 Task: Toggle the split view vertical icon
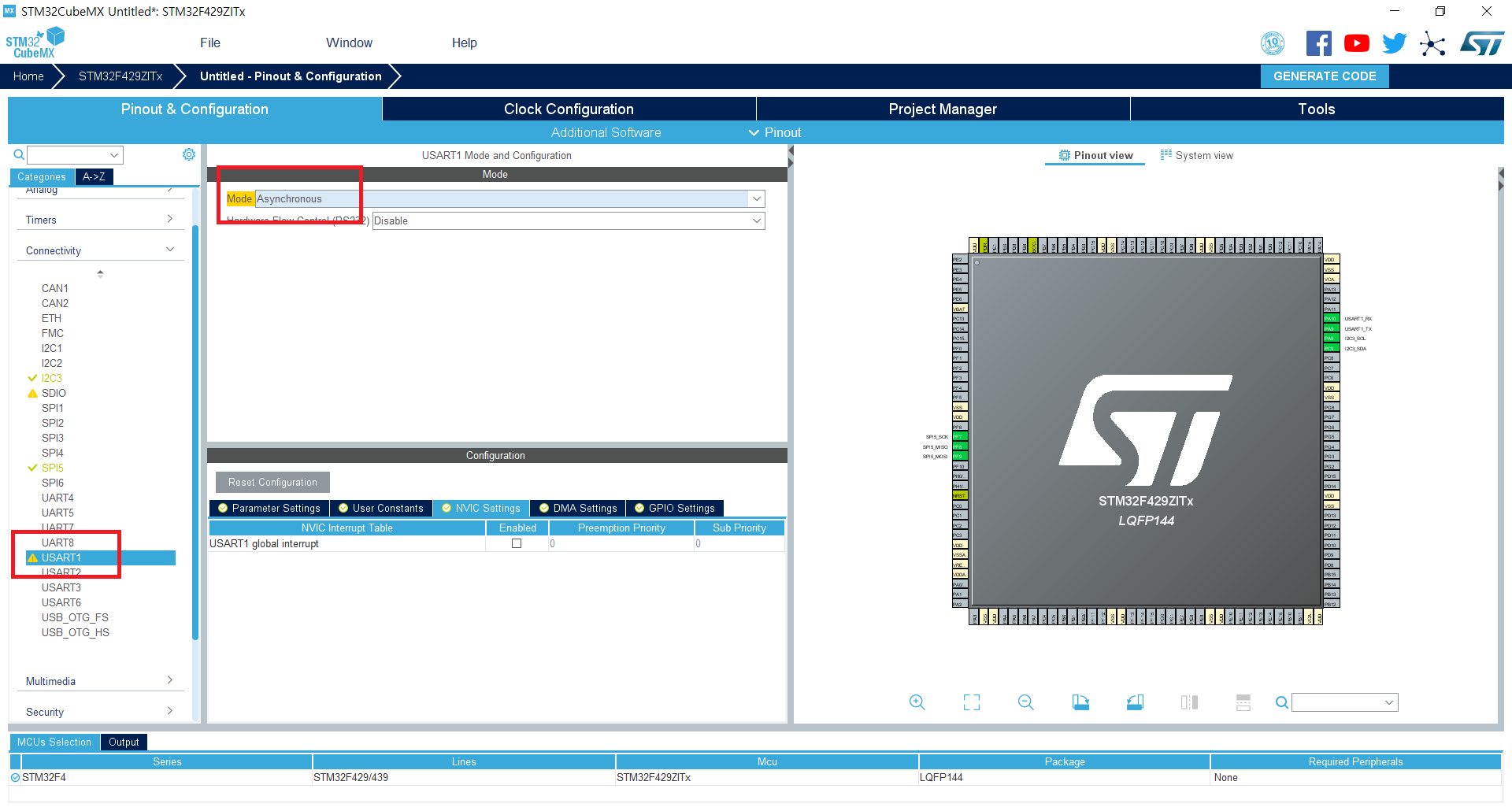click(1189, 702)
